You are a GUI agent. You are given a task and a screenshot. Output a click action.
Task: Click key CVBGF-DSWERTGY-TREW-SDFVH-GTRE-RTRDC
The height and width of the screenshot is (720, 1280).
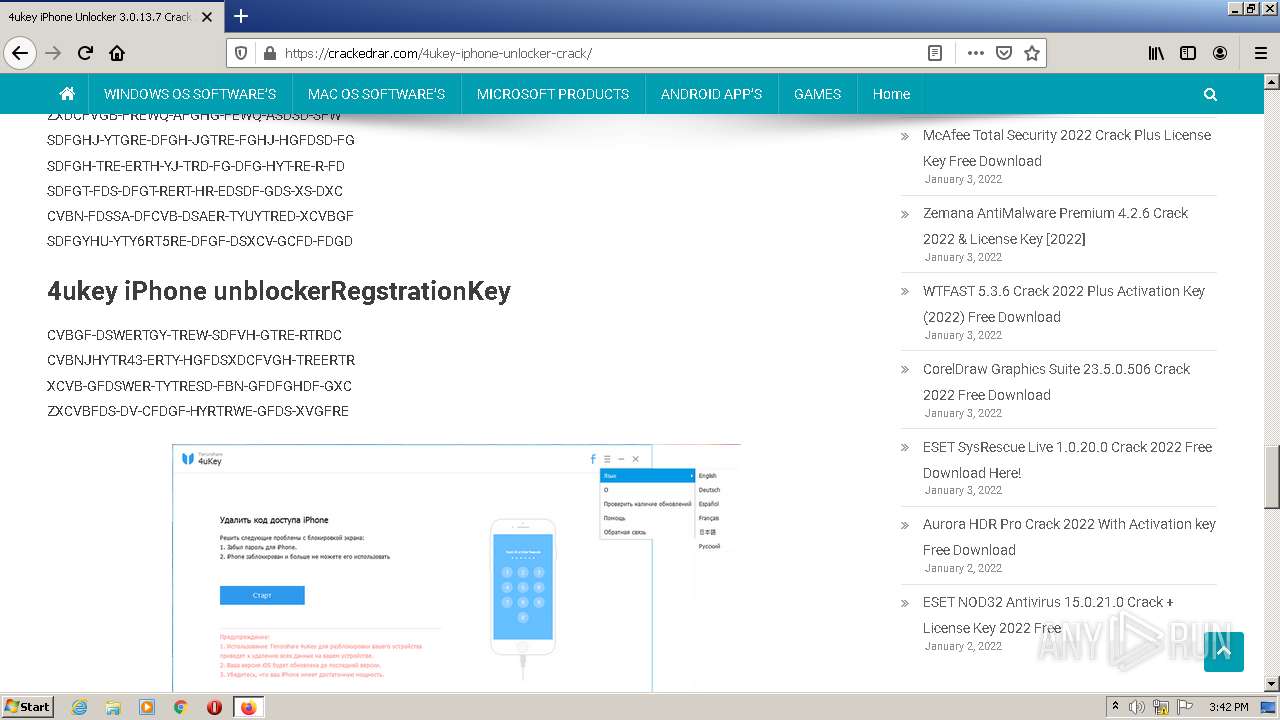(194, 335)
